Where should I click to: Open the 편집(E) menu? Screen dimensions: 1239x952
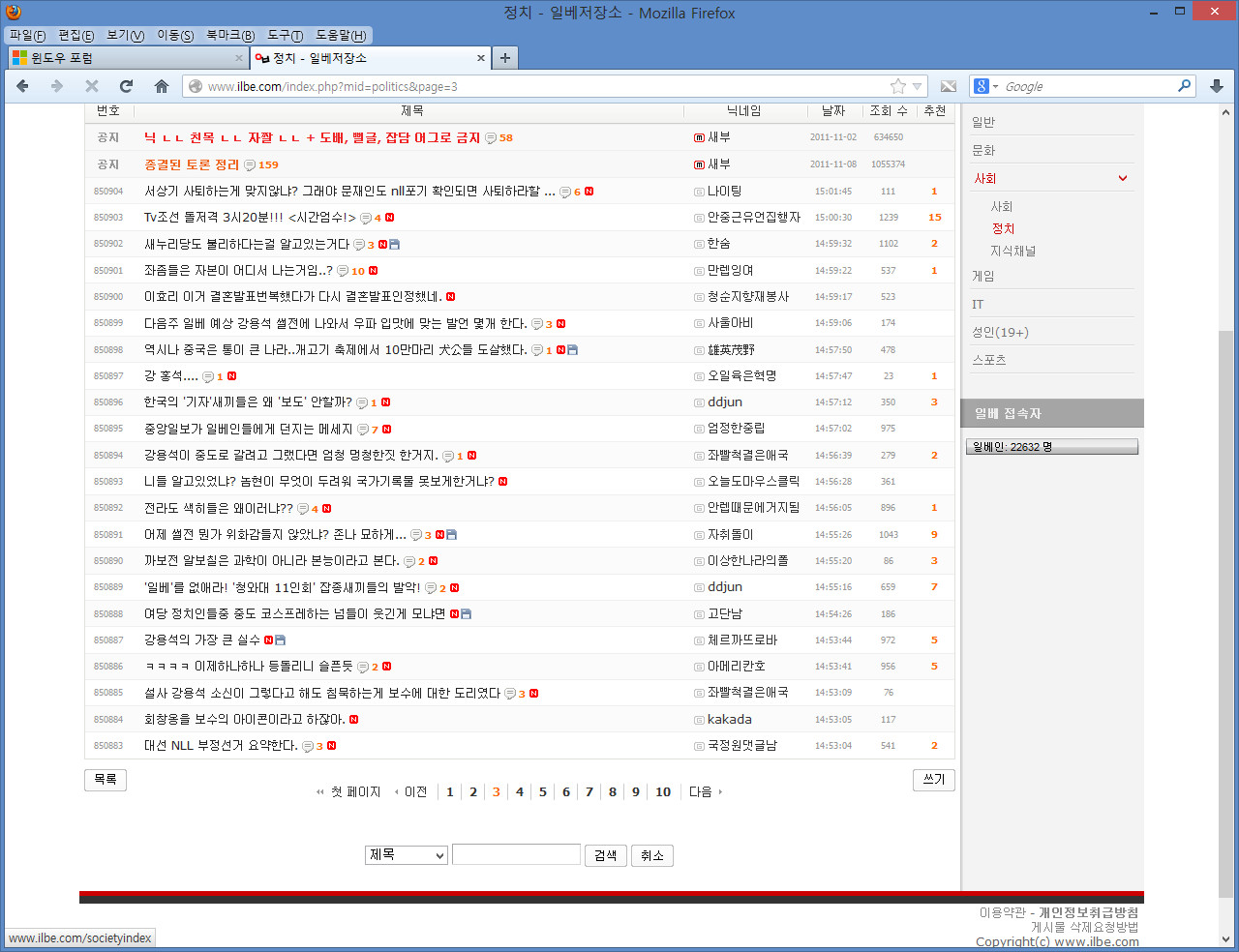tap(76, 35)
